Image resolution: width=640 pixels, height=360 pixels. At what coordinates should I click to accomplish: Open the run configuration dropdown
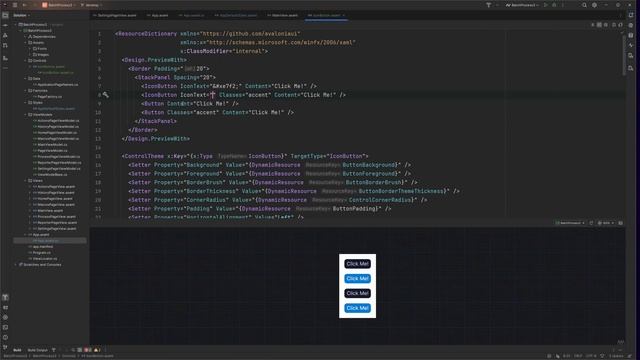click(x=522, y=5)
